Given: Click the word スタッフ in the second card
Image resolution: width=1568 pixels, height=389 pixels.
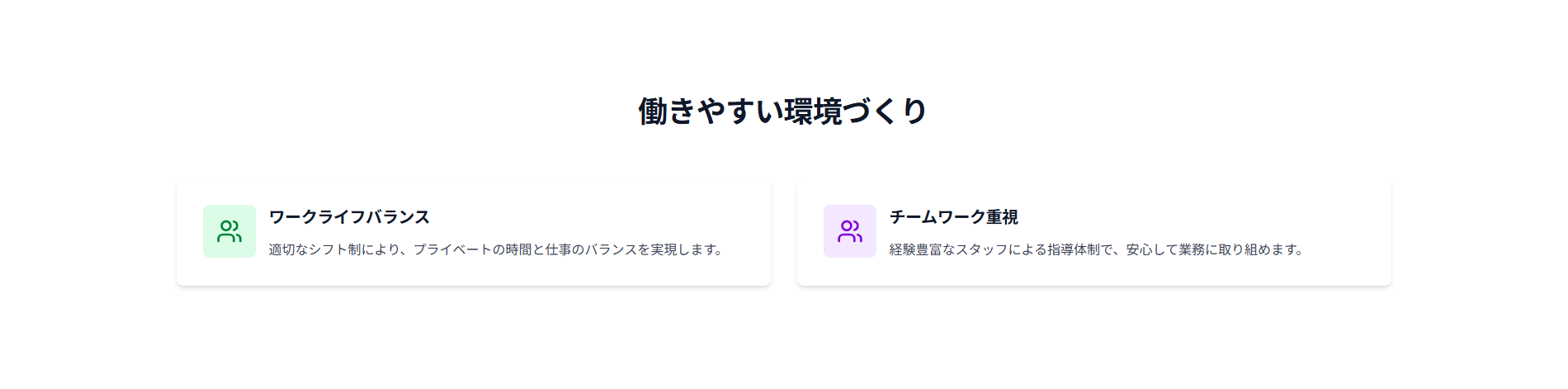Looking at the screenshot, I should [981, 249].
